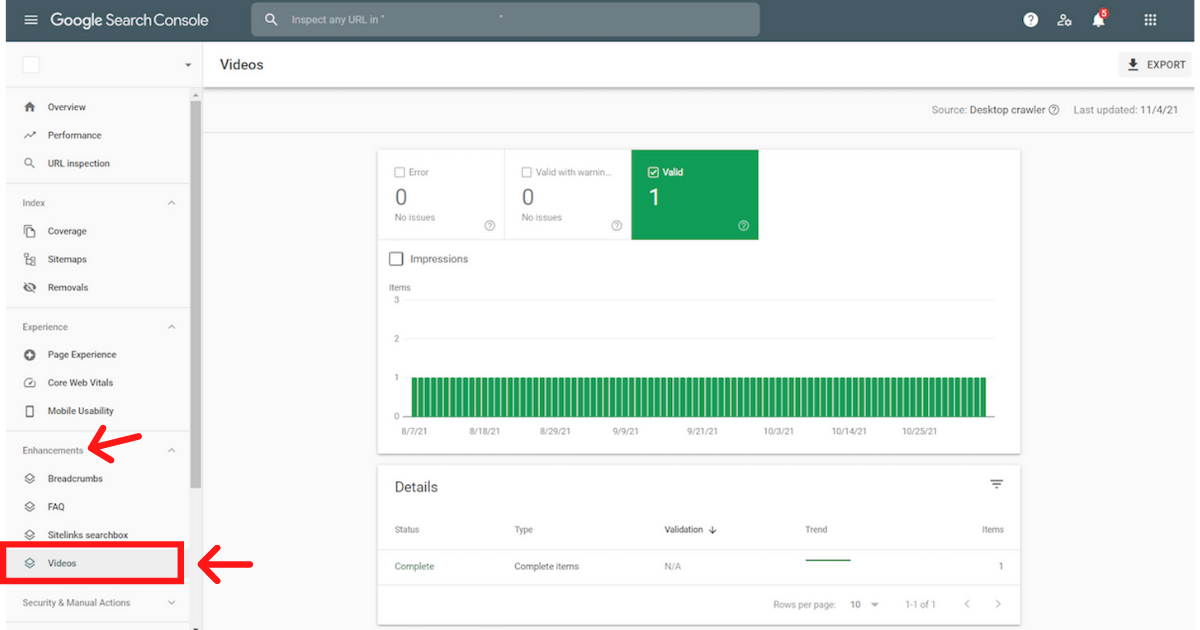Click the sidebar vertical scrollbar
The height and width of the screenshot is (630, 1200).
point(197,295)
